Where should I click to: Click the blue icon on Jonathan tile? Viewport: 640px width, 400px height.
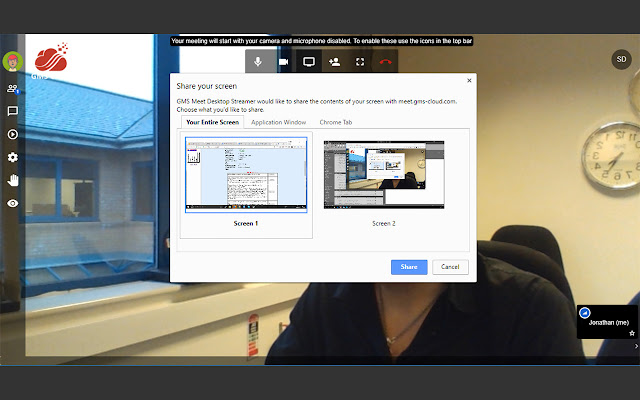(584, 313)
